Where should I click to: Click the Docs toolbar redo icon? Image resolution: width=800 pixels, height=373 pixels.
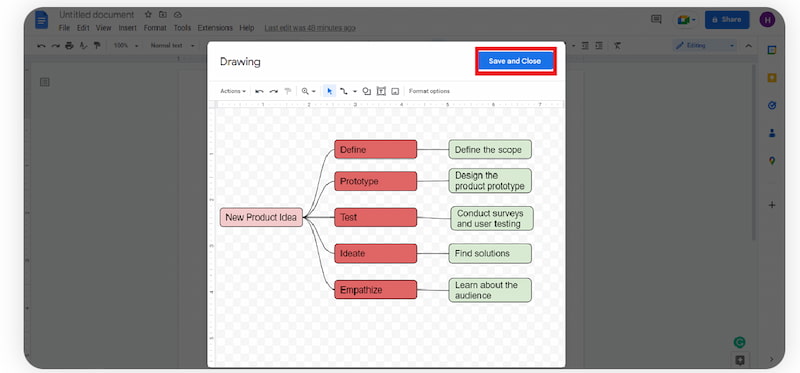55,46
